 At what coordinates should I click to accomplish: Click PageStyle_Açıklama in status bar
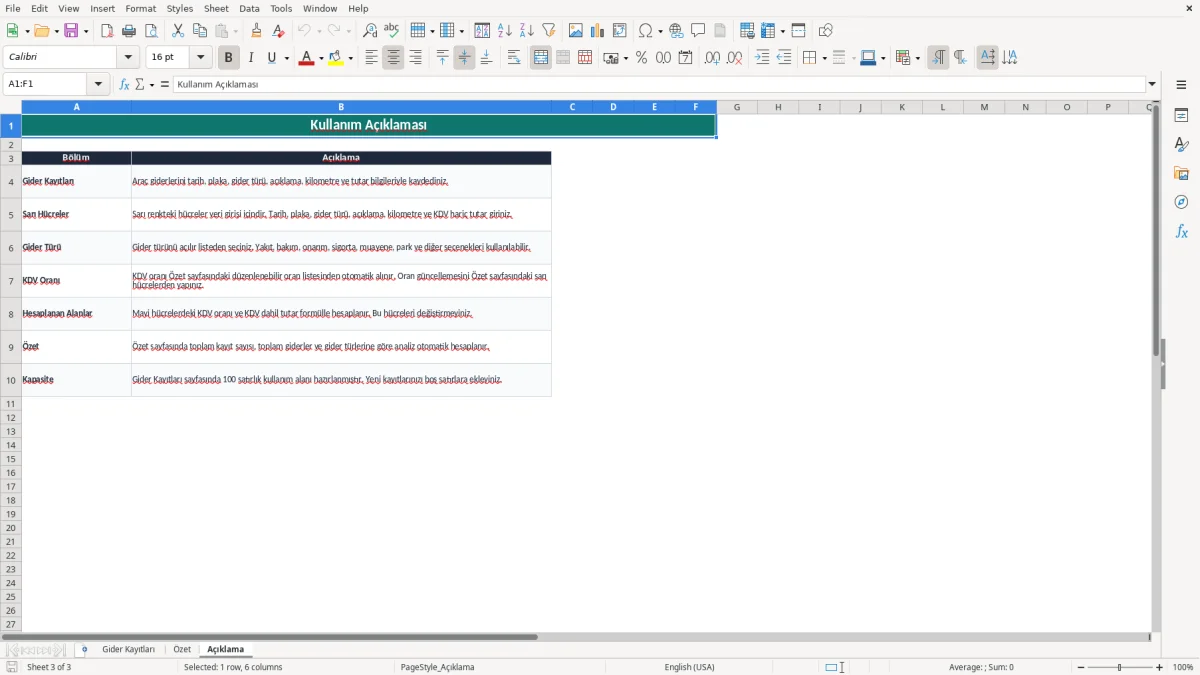click(437, 667)
